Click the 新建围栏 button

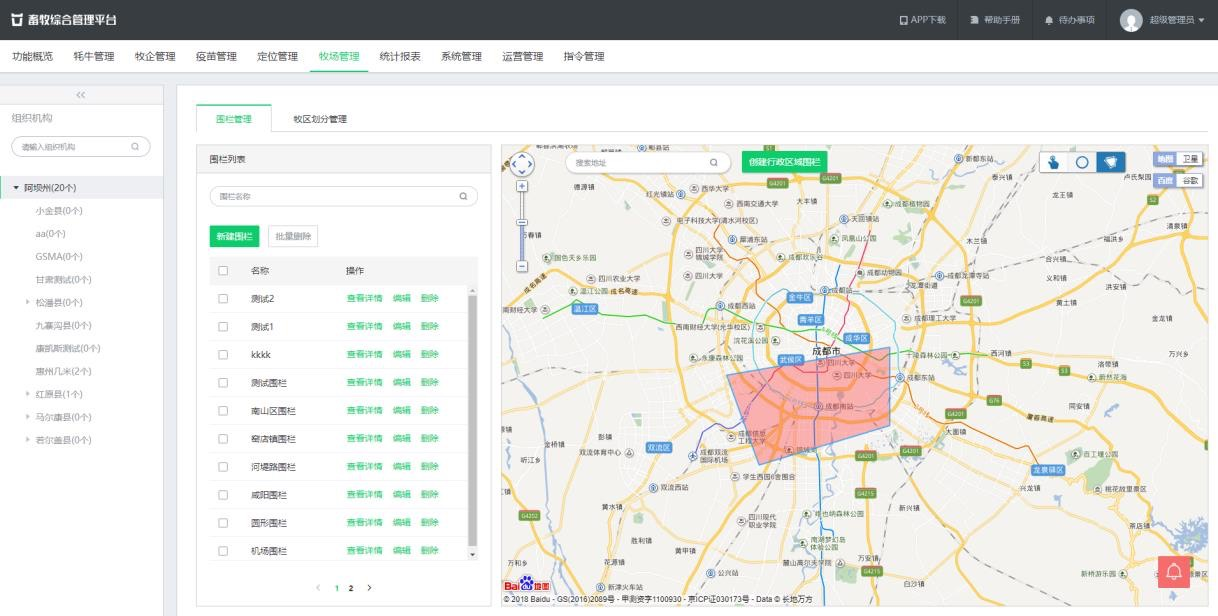234,236
